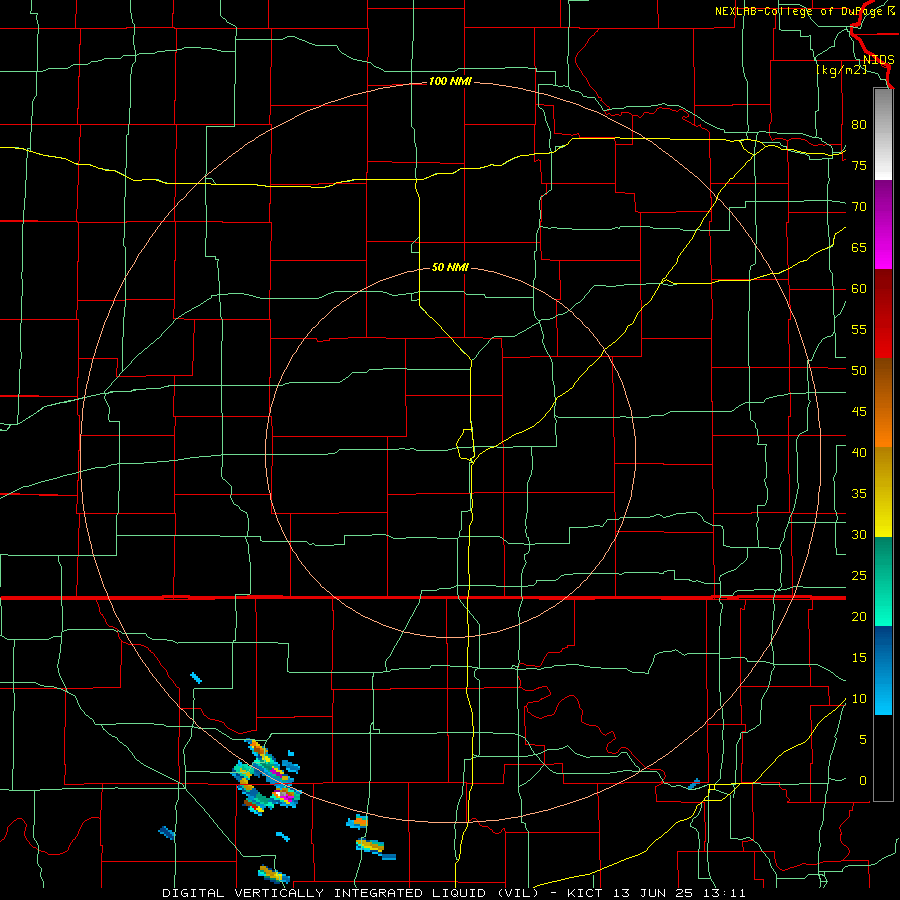Viewport: 900px width, 900px height.
Task: Click the legend value 0
Action: (863, 781)
